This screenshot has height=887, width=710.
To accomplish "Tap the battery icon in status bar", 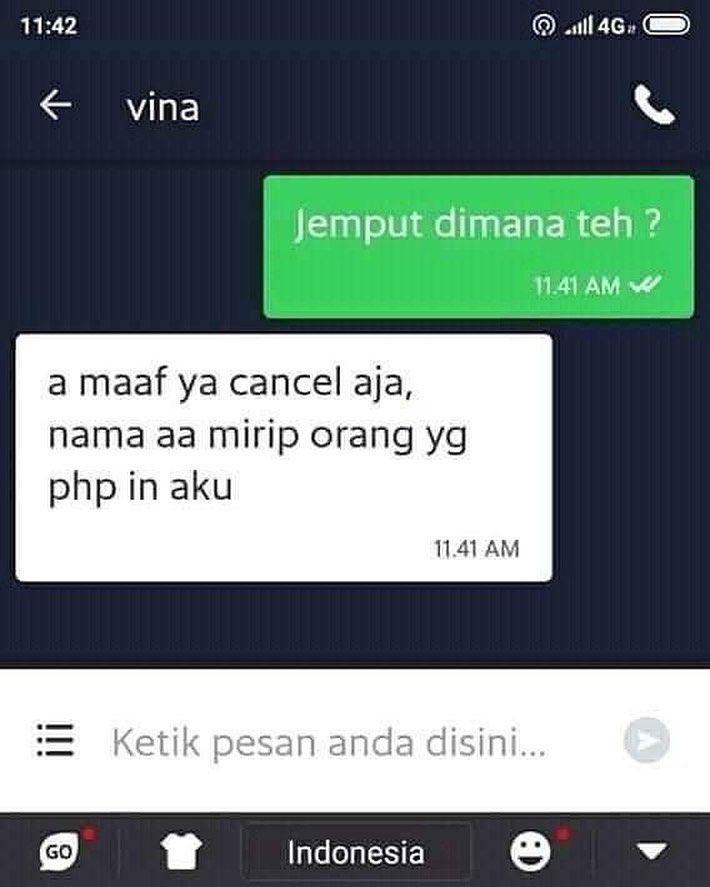I will (x=665, y=25).
